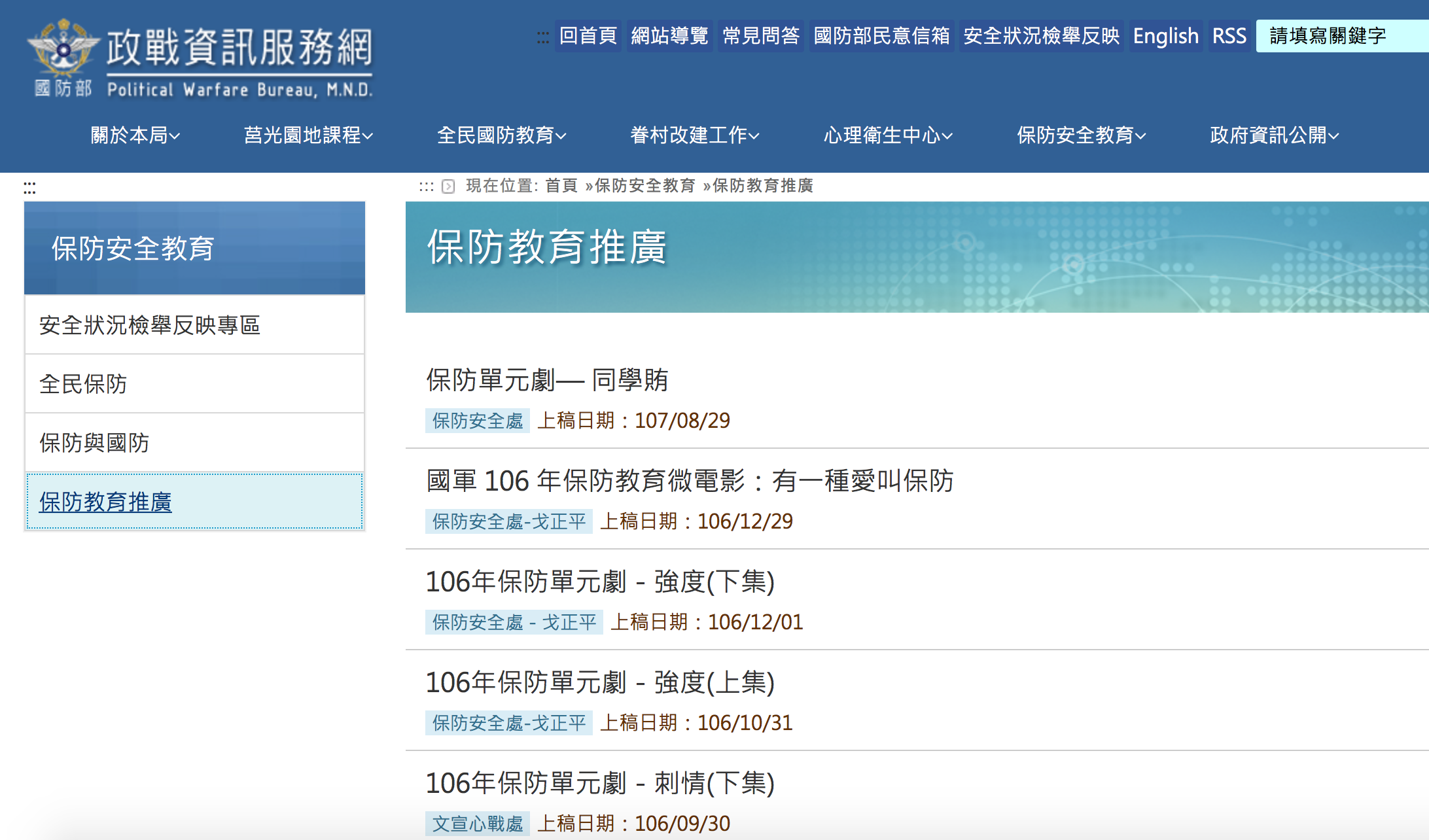Click 保防安全教育 breadcrumb link
The image size is (1429, 840).
coord(644,186)
